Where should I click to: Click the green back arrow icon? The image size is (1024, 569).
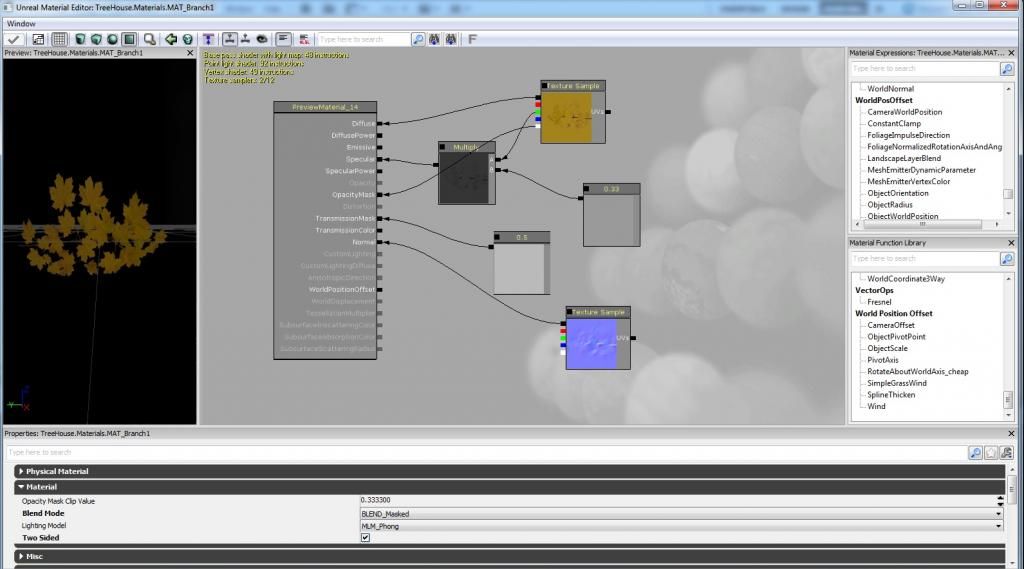click(171, 39)
